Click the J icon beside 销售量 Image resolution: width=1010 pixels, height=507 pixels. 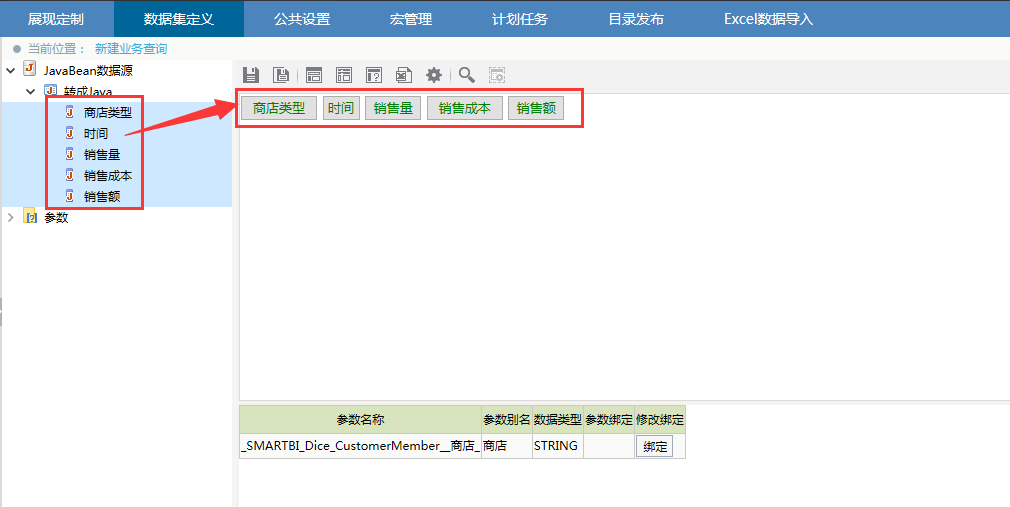70,154
